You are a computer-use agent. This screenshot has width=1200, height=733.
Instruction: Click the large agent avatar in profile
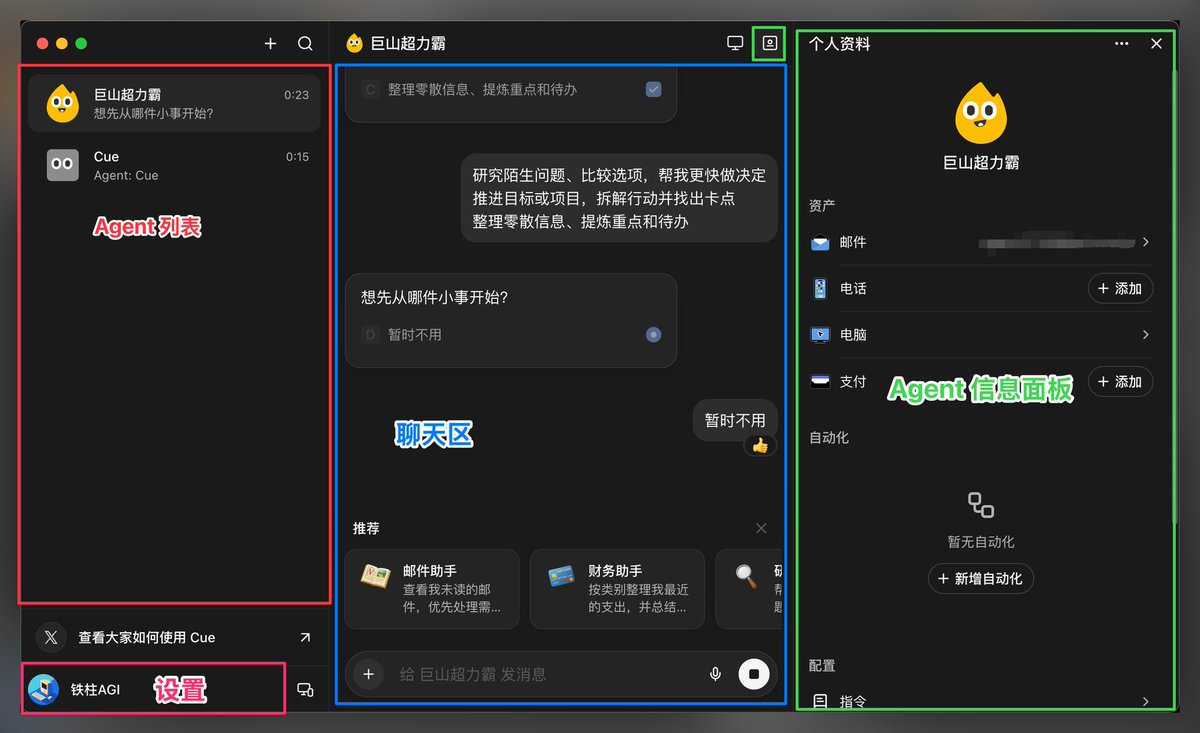(x=981, y=114)
